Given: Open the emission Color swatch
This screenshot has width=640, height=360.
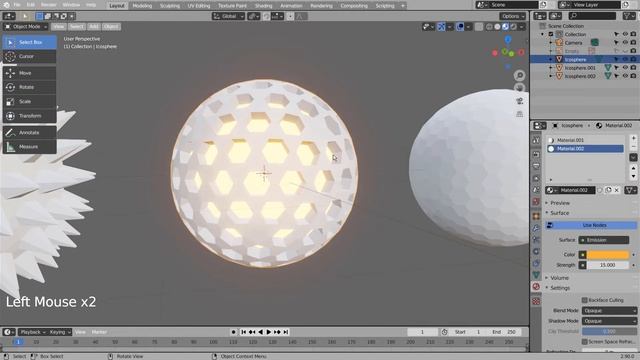Looking at the screenshot, I should [x=608, y=255].
